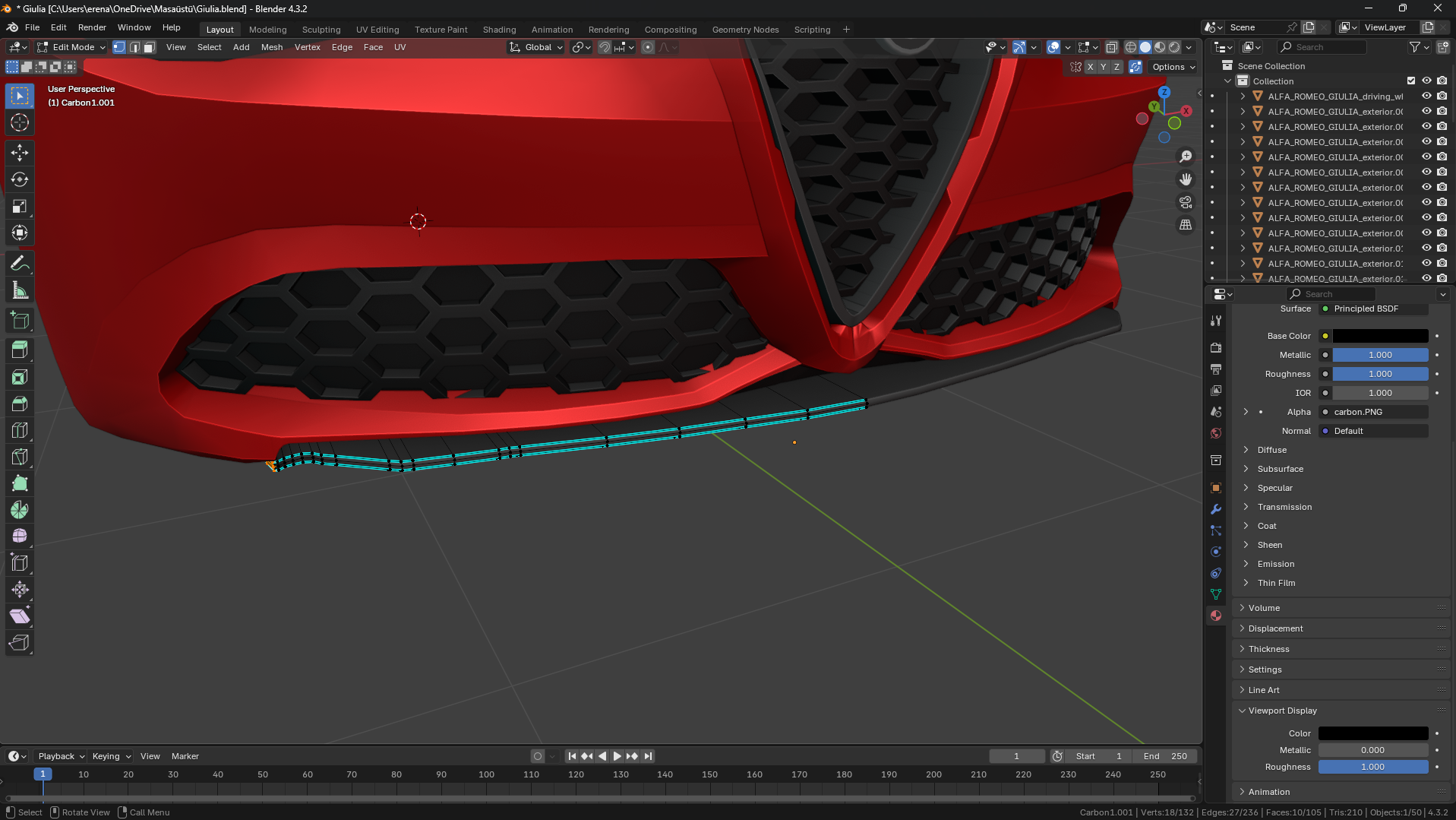Screen dimensions: 1456x820
Task: Select the Shrink/Fatten tool
Action: pos(20,590)
